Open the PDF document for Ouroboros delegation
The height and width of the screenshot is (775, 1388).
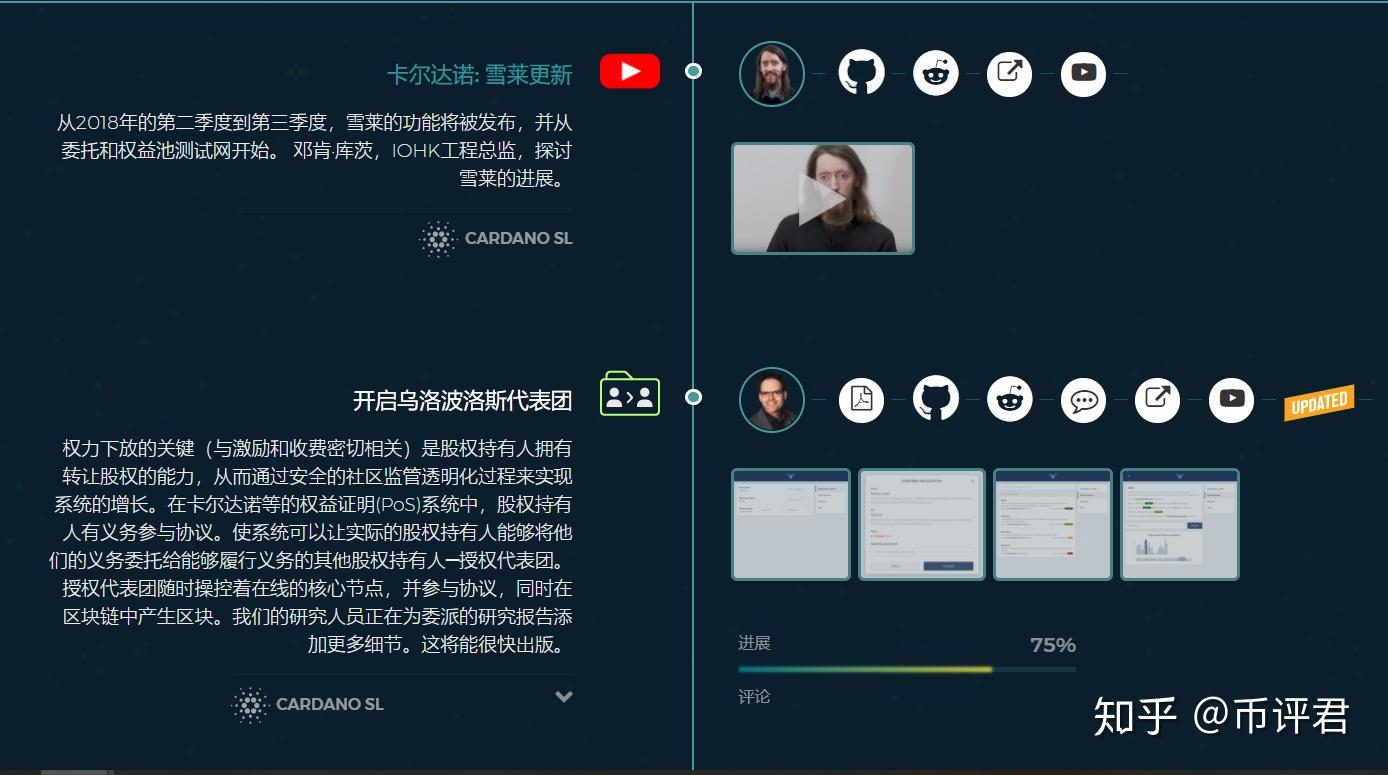pyautogui.click(x=861, y=399)
